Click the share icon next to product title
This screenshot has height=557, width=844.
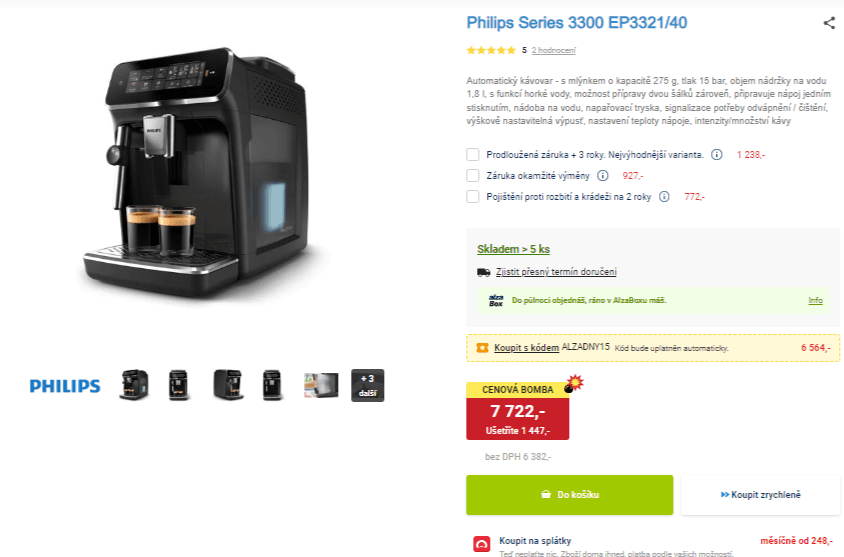coord(829,23)
